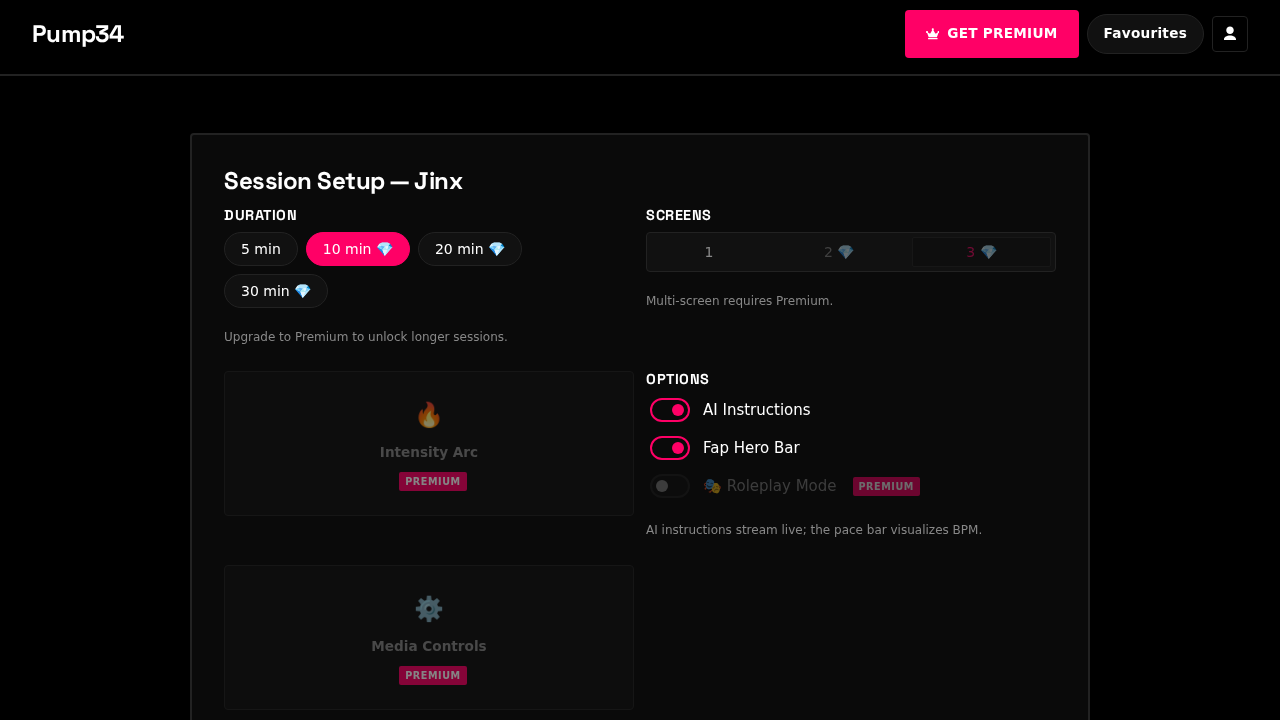This screenshot has width=1280, height=720.
Task: Click the OPTIONS section label
Action: pyautogui.click(x=677, y=379)
